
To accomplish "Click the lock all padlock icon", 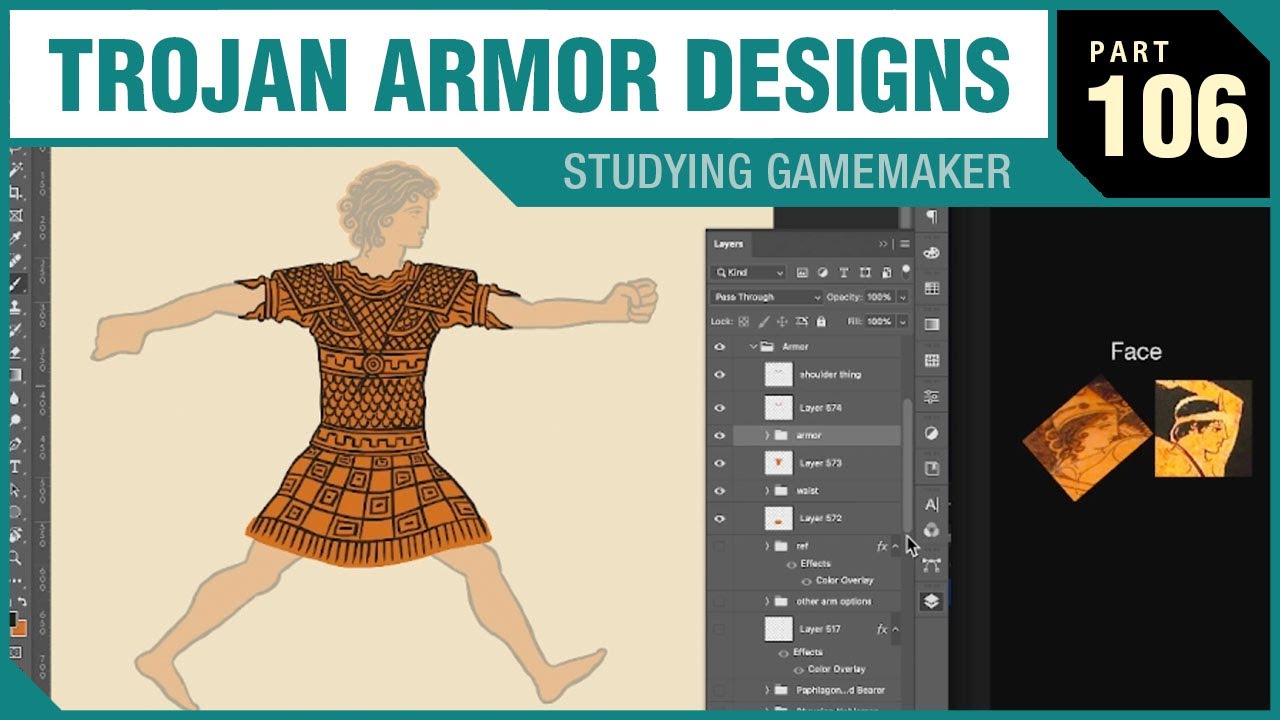I will [x=821, y=322].
